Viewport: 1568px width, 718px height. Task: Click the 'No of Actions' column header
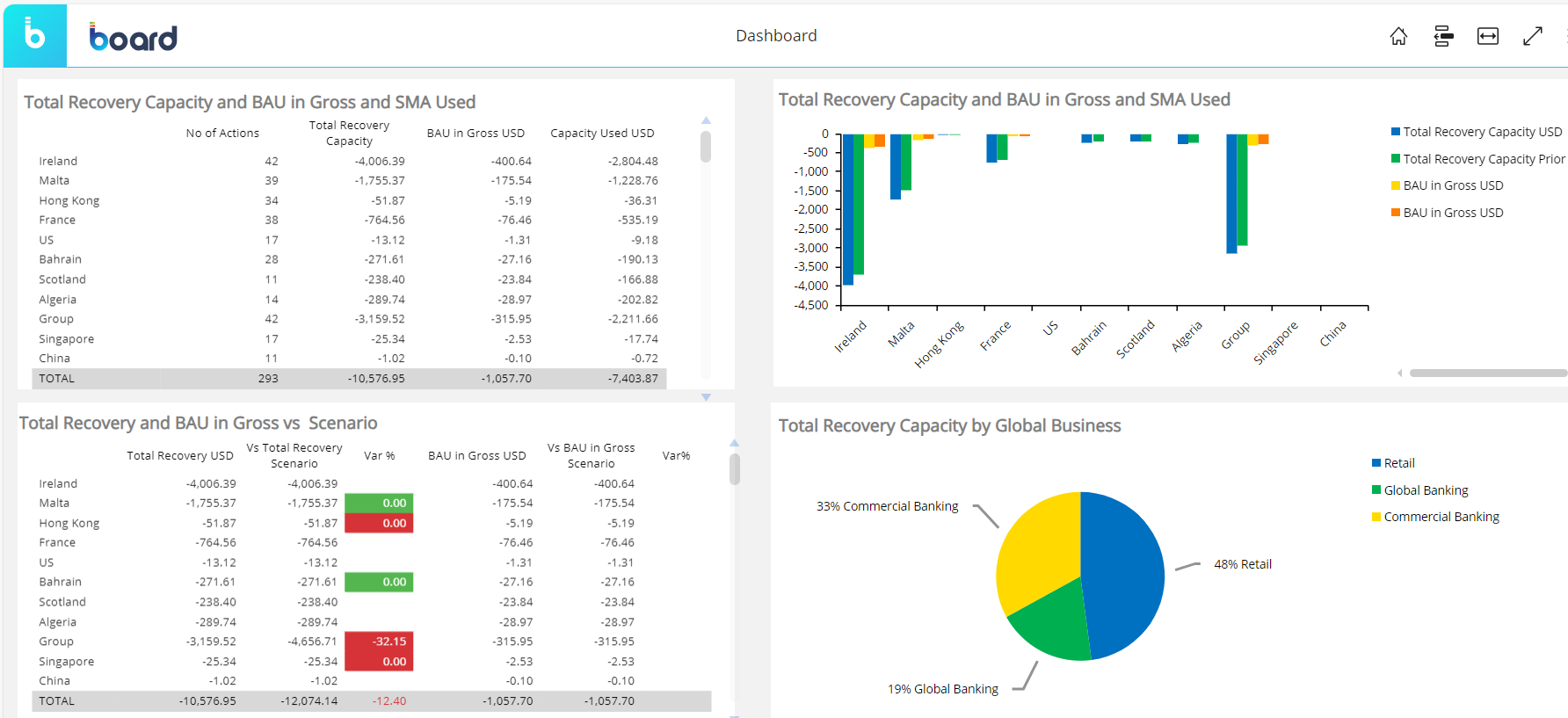(222, 134)
